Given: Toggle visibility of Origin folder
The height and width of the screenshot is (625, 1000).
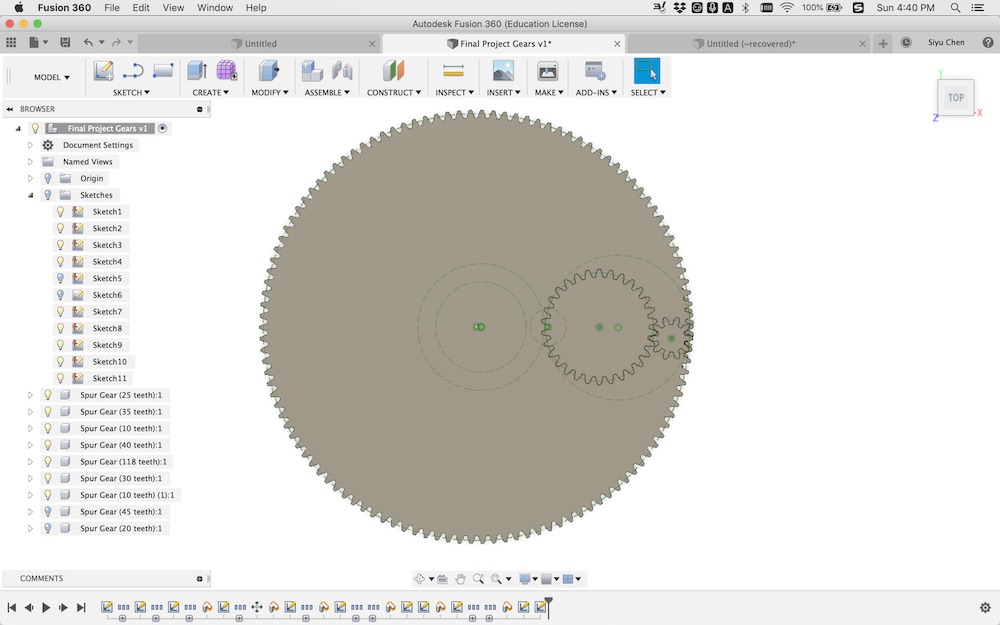Looking at the screenshot, I should point(48,179).
